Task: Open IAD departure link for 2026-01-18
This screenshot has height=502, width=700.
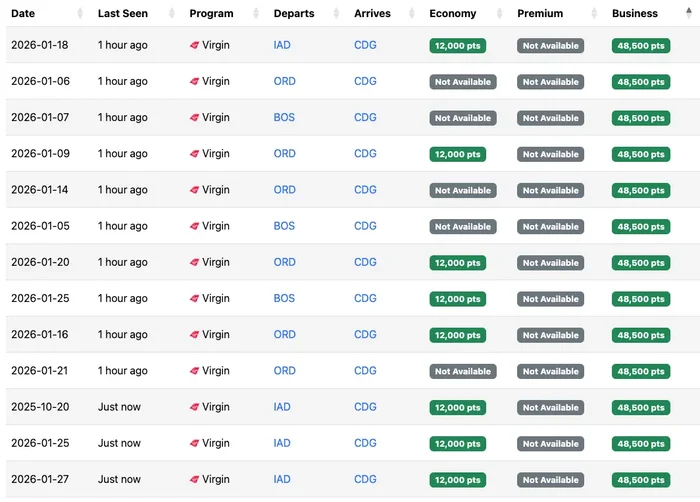Action: (282, 45)
